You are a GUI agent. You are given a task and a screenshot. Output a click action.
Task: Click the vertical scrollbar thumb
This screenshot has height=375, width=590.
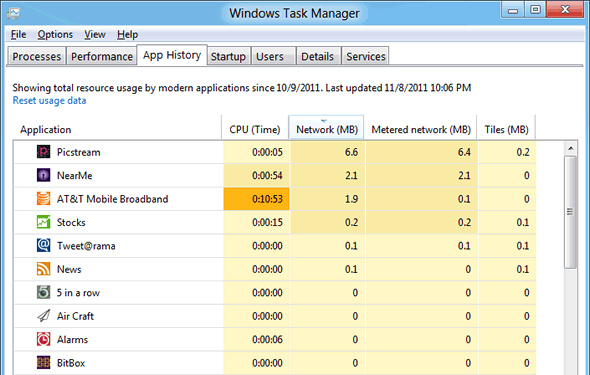571,213
